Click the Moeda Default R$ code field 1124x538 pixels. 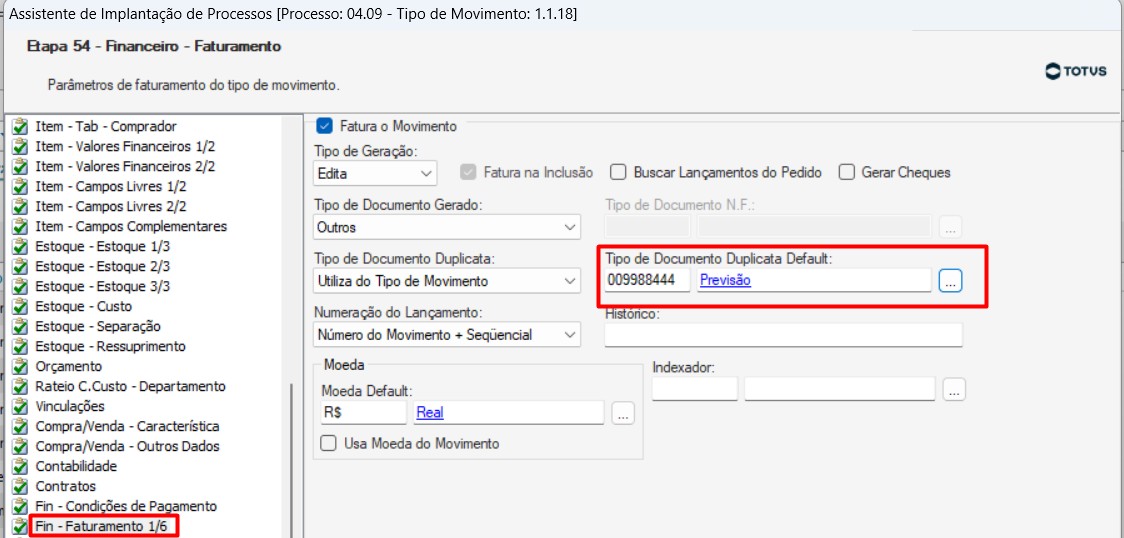click(x=363, y=413)
